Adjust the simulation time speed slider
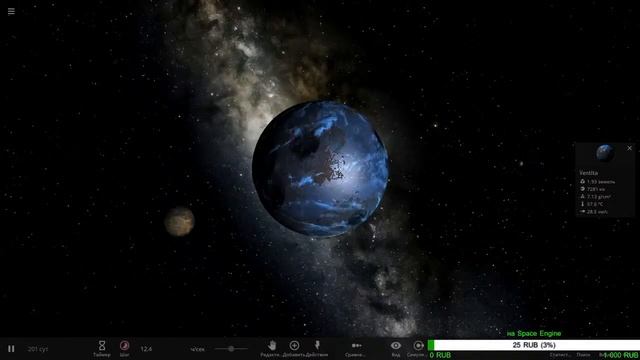640x360 pixels. coord(231,349)
